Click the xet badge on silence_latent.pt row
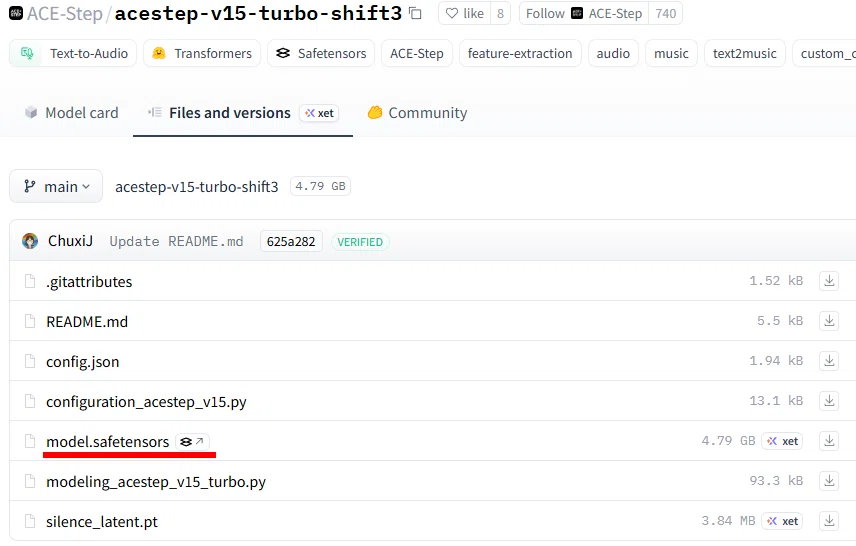Screen dimensions: 856x546 coord(782,521)
